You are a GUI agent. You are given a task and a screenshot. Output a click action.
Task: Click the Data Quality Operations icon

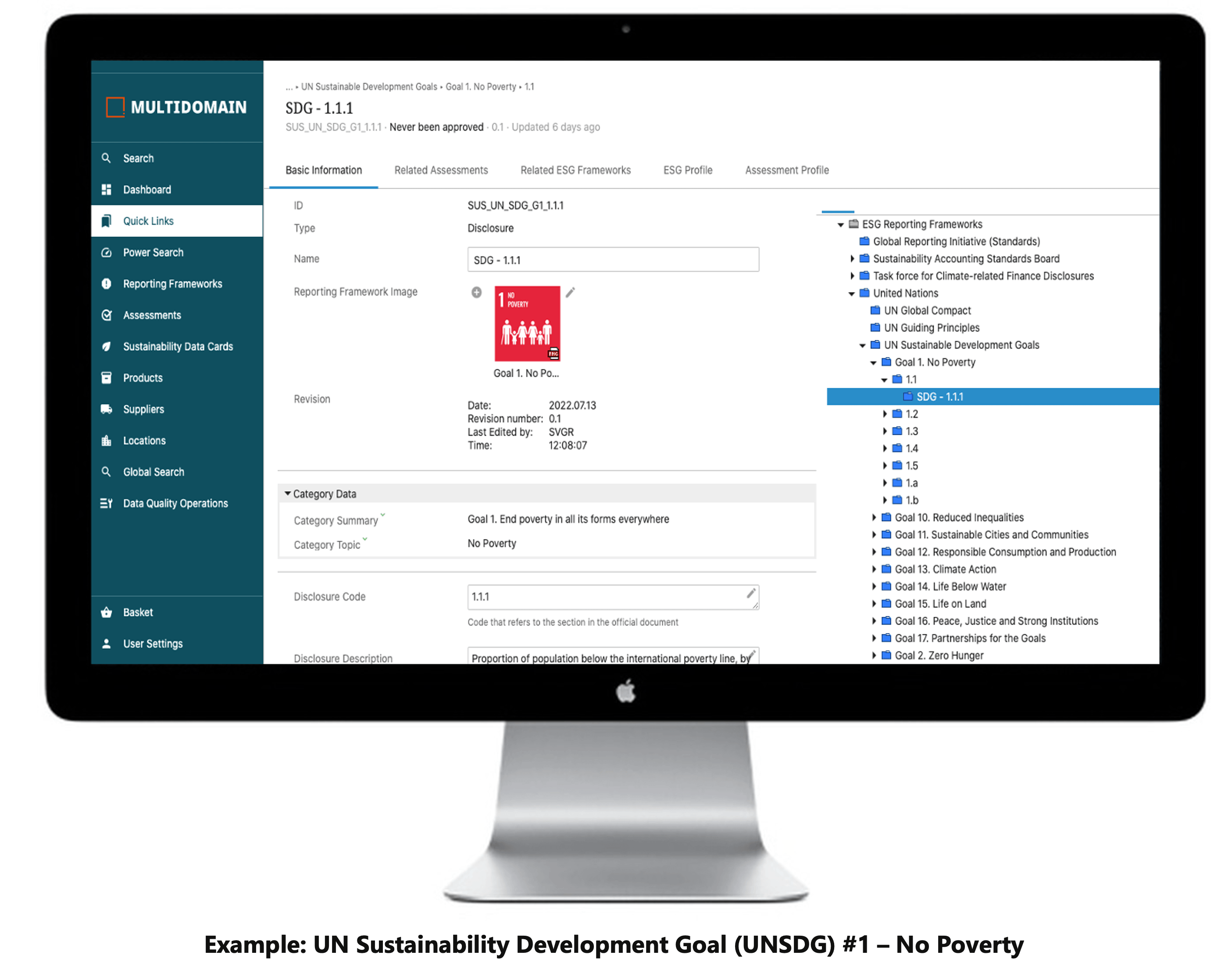[x=106, y=503]
